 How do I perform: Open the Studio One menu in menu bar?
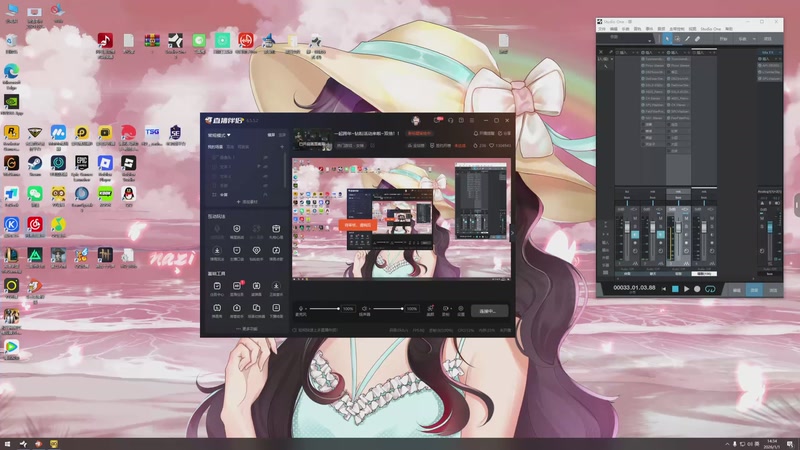[710, 29]
